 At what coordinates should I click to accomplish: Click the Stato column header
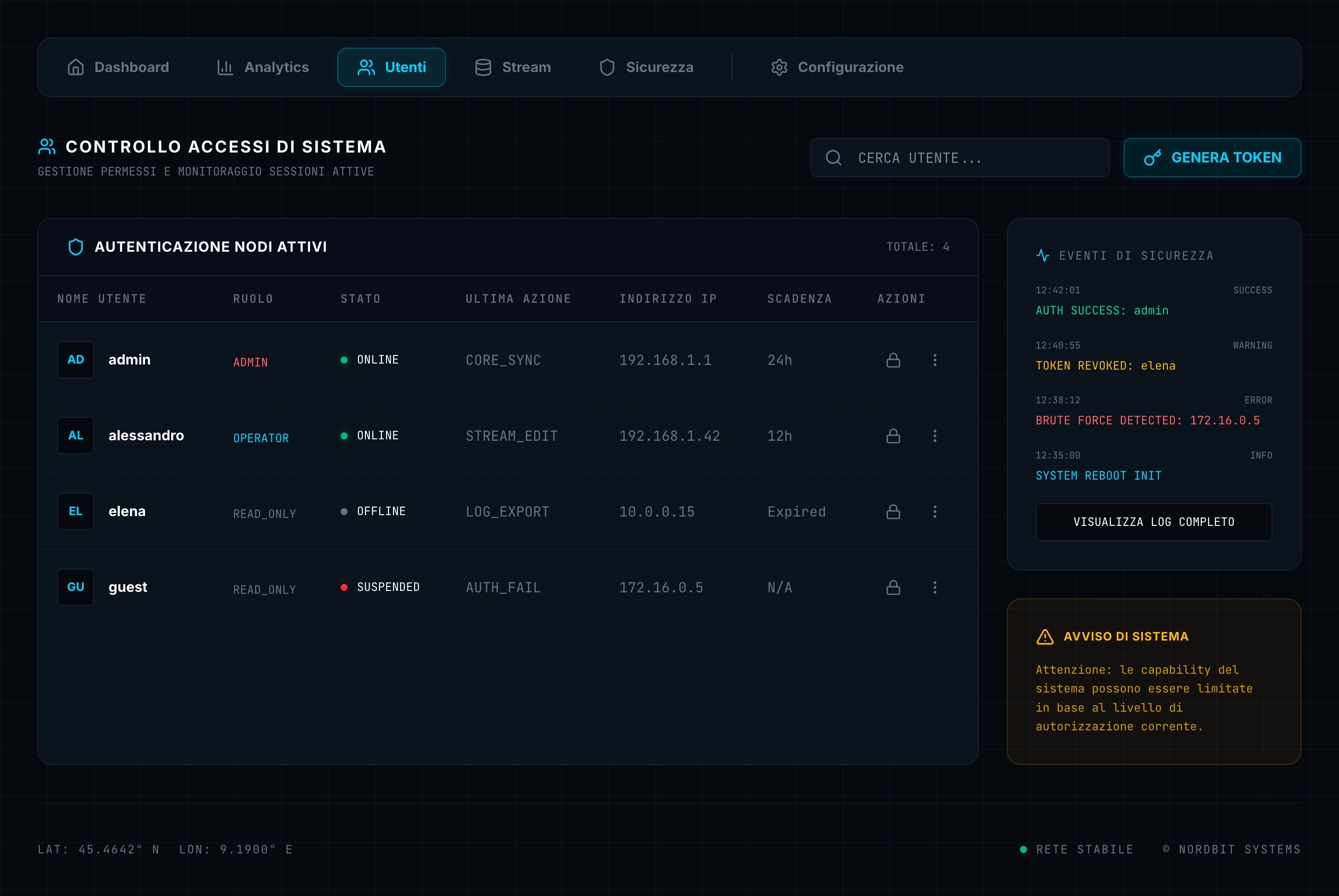point(360,299)
